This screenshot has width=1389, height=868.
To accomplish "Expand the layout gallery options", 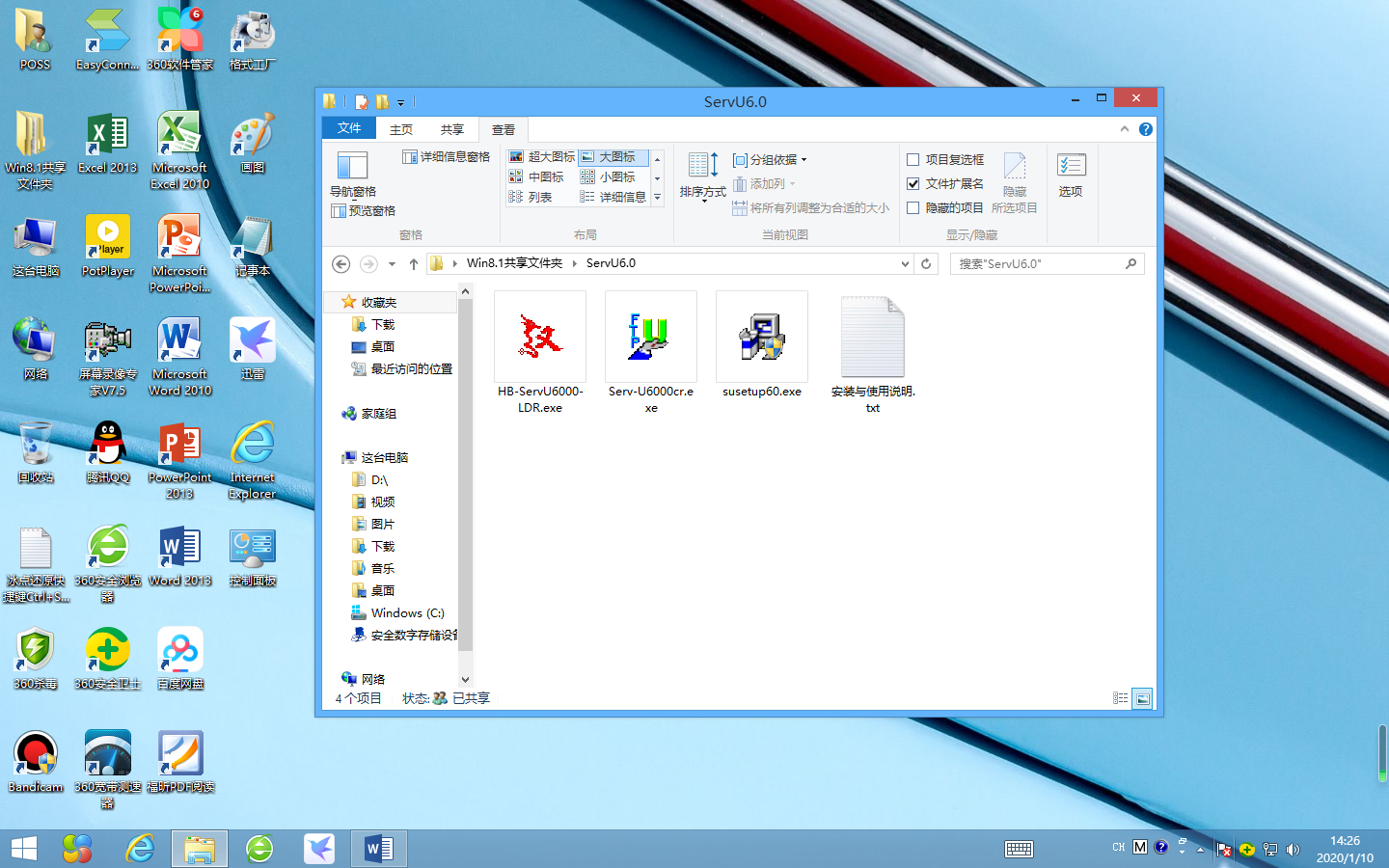I will coord(658,197).
